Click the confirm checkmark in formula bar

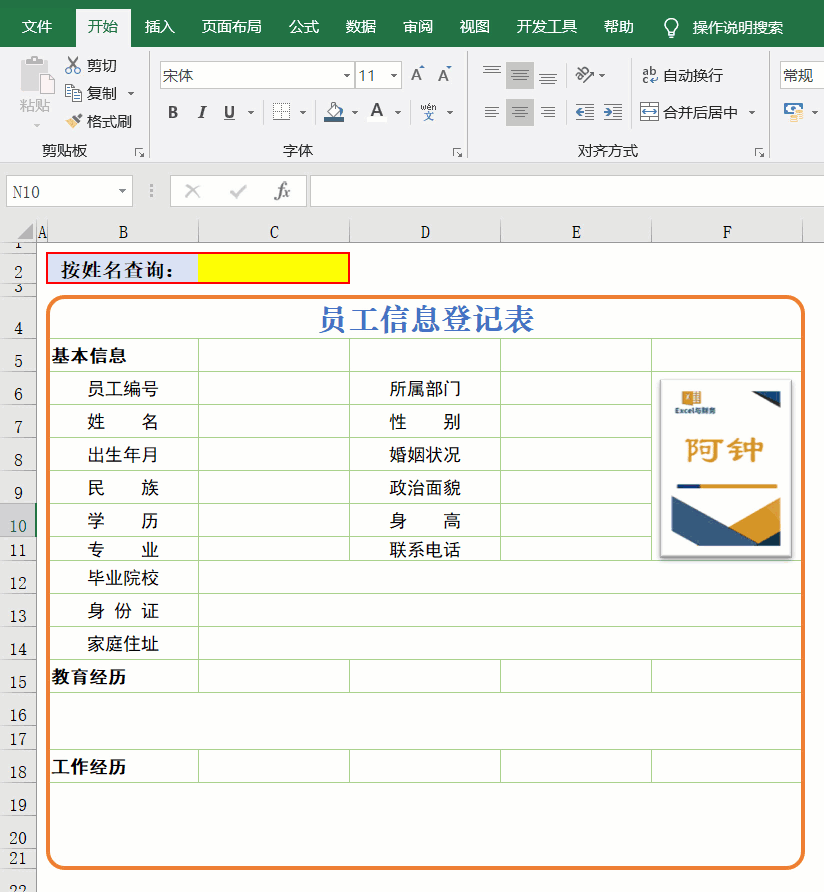point(238,192)
